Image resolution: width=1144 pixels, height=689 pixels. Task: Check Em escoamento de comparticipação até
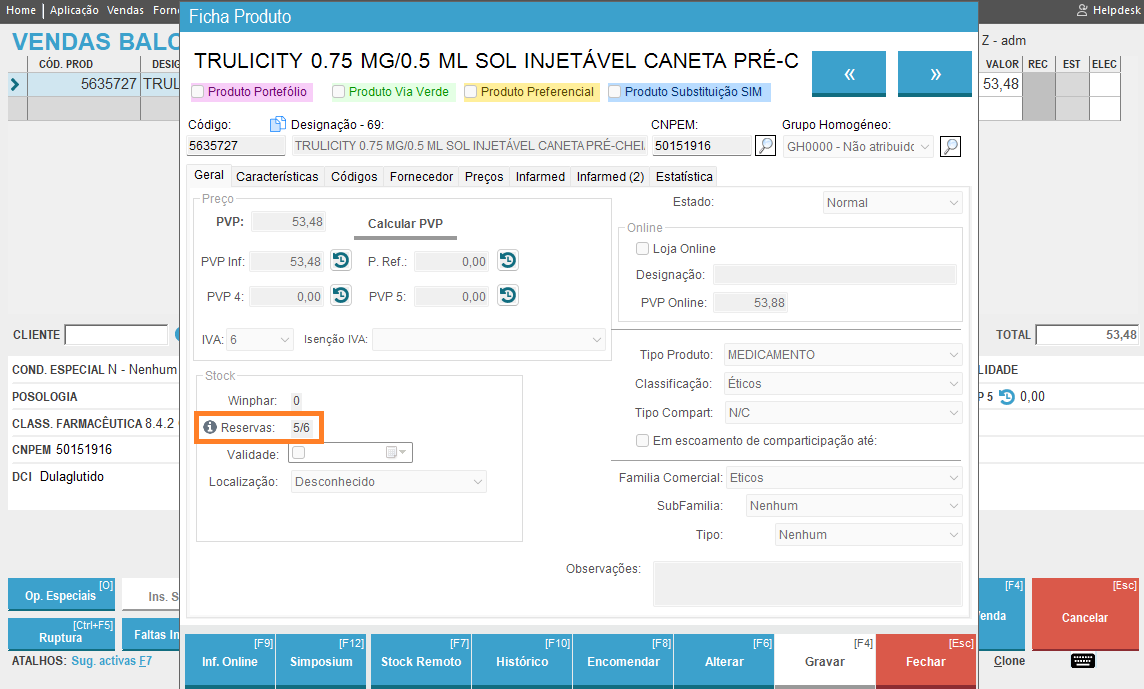(643, 440)
